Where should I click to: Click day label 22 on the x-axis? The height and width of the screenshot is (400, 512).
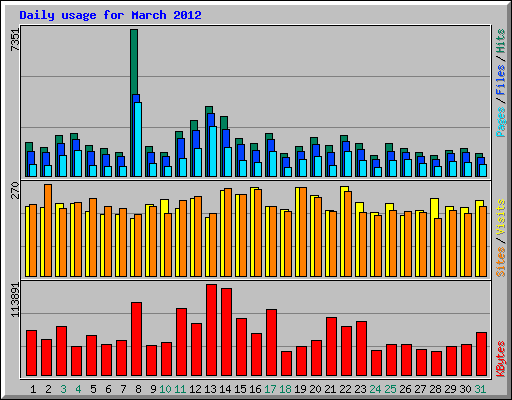click(345, 389)
